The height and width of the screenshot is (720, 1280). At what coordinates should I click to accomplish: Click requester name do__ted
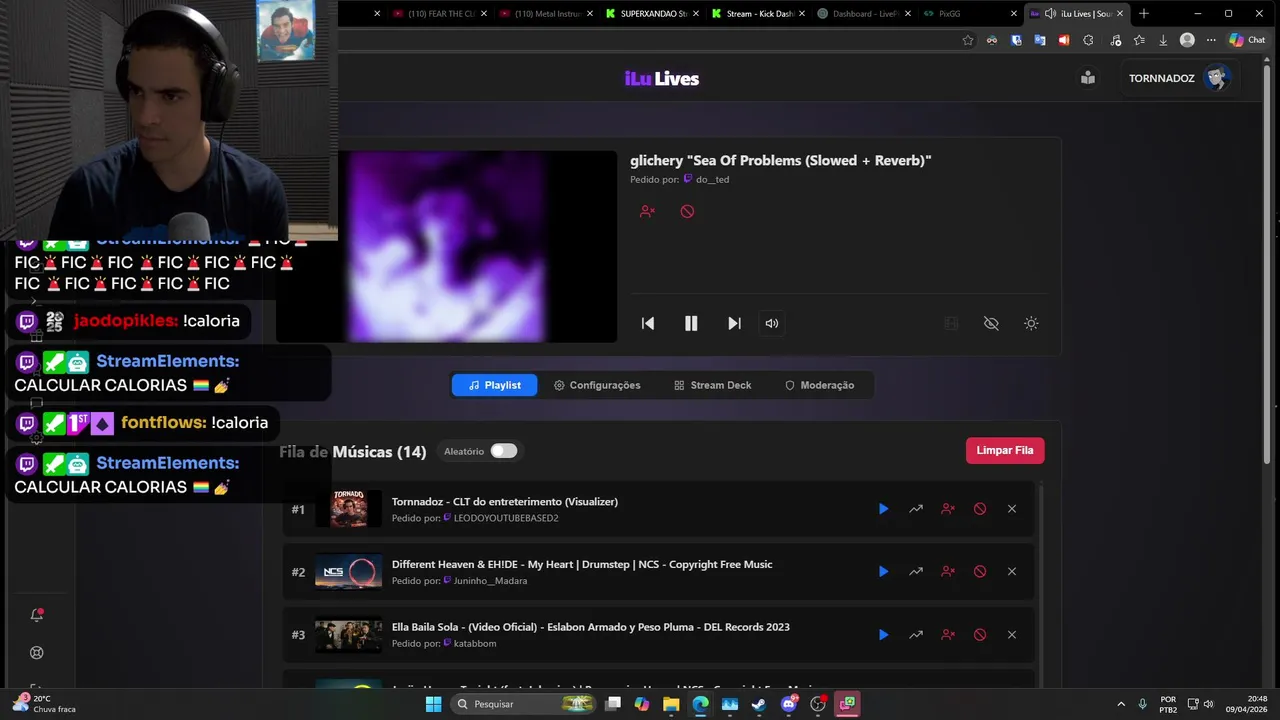pos(712,180)
